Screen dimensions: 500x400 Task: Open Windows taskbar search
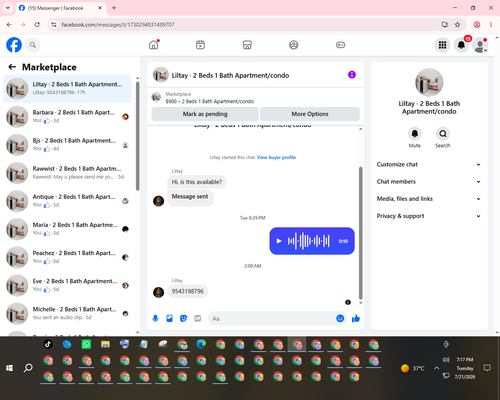[x=28, y=368]
